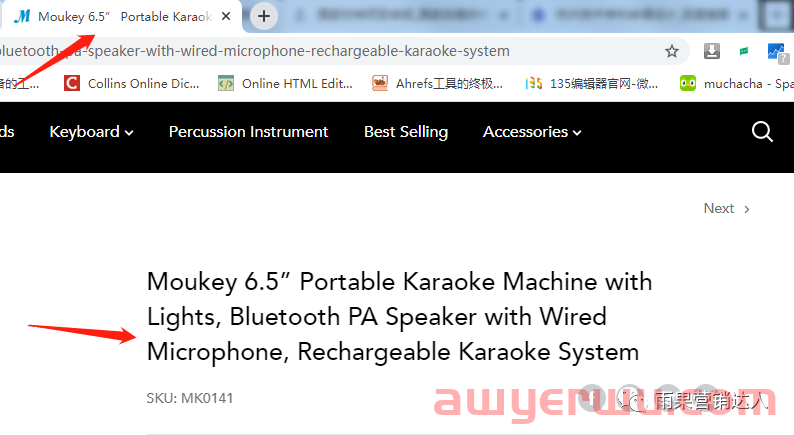Open the blue chart extension icon

(776, 52)
